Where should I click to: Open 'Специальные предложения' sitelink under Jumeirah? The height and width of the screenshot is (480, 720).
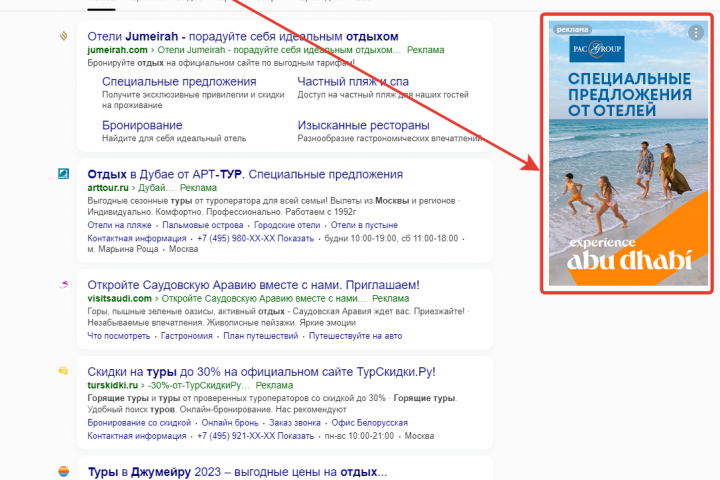pyautogui.click(x=179, y=81)
